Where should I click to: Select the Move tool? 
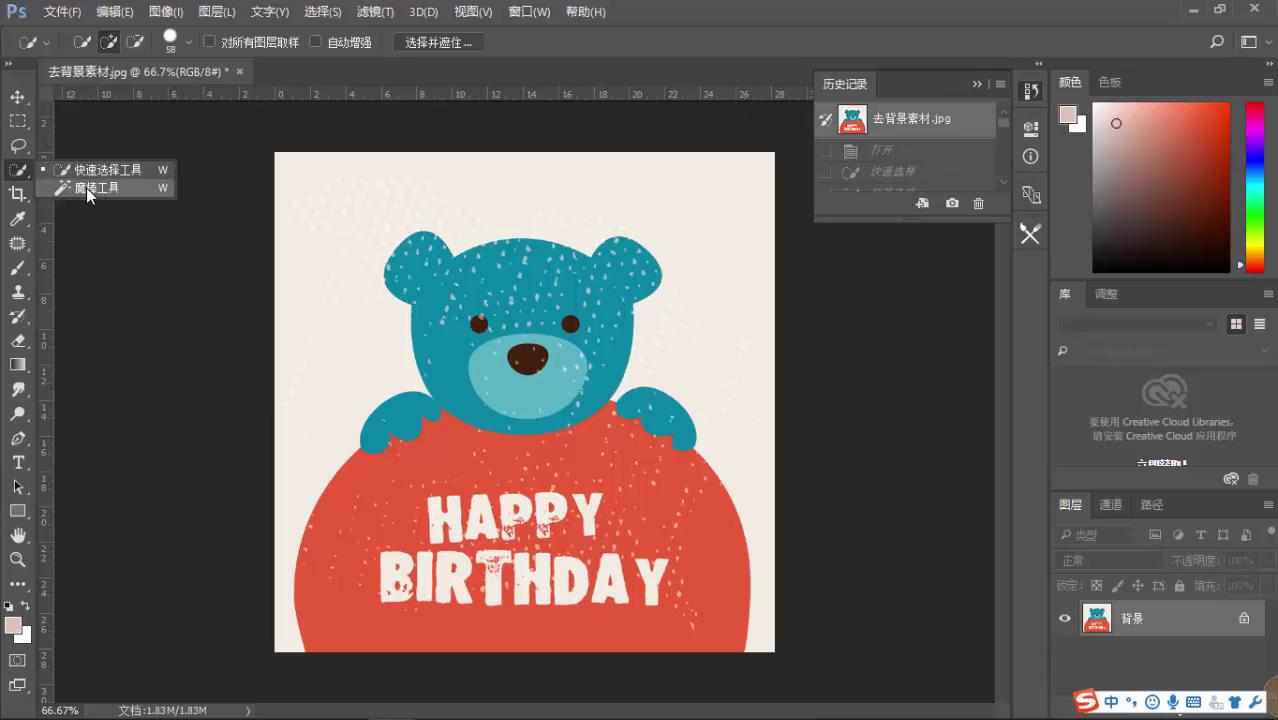tap(18, 97)
